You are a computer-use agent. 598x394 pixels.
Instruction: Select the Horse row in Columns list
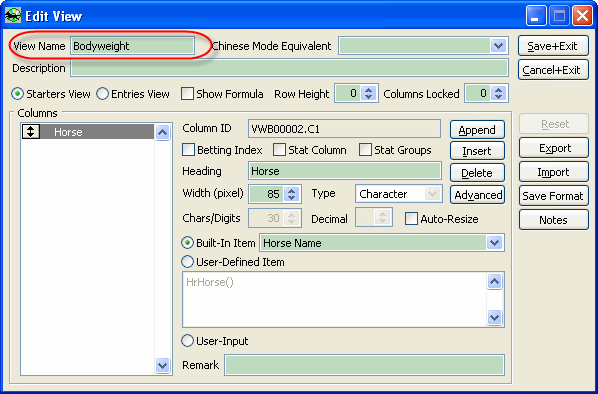point(88,132)
